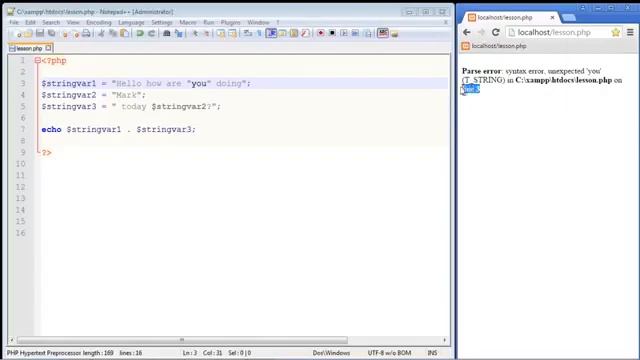Open the Run menu
This screenshot has width=640, height=360.
click(209, 22)
